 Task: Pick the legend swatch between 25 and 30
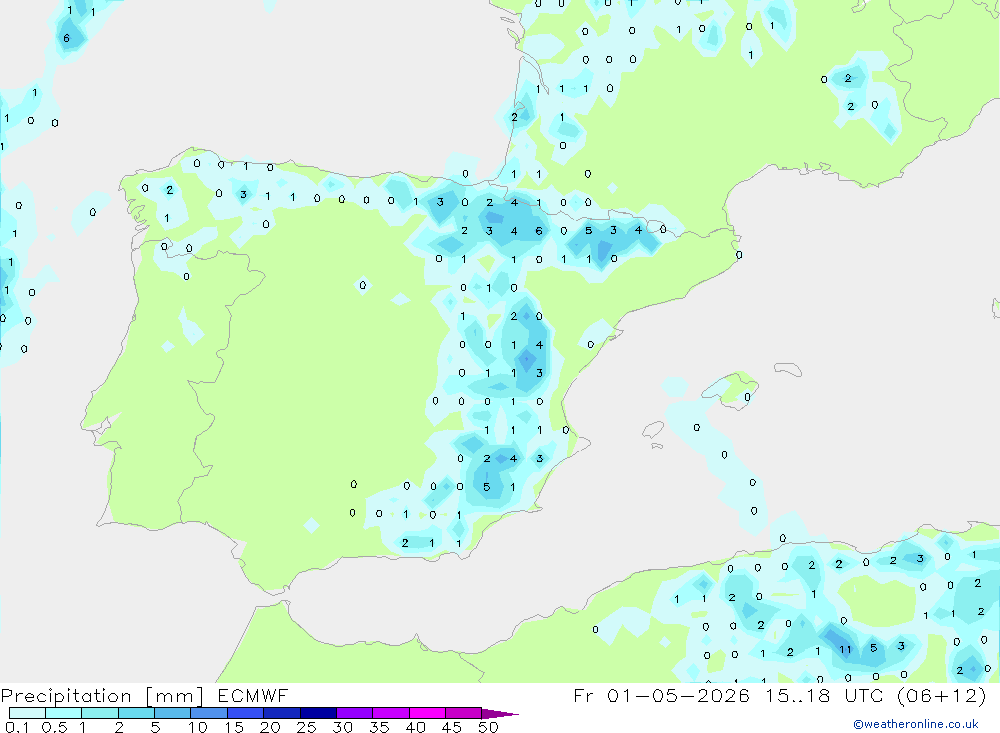(x=318, y=713)
